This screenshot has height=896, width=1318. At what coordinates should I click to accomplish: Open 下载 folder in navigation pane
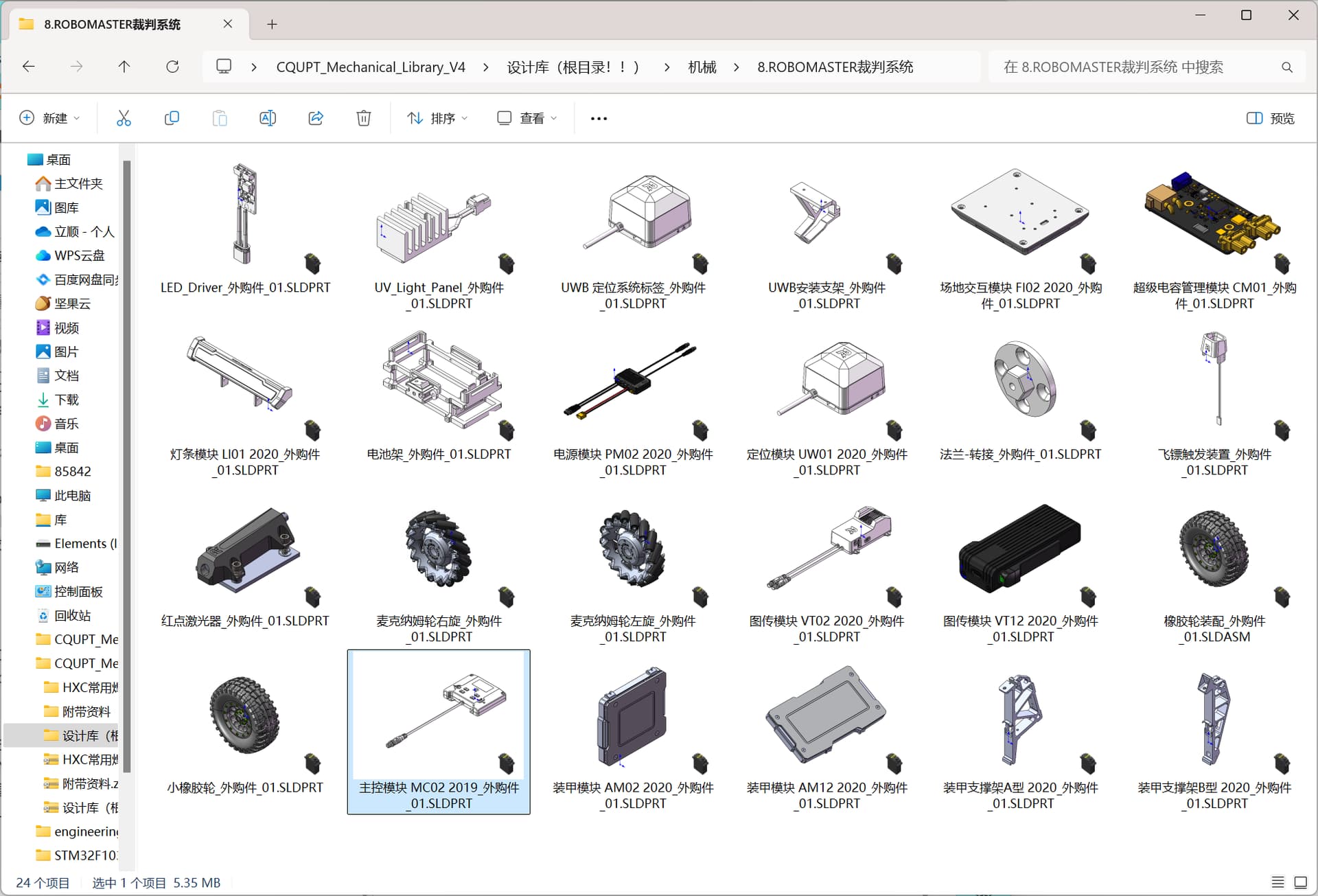point(58,400)
